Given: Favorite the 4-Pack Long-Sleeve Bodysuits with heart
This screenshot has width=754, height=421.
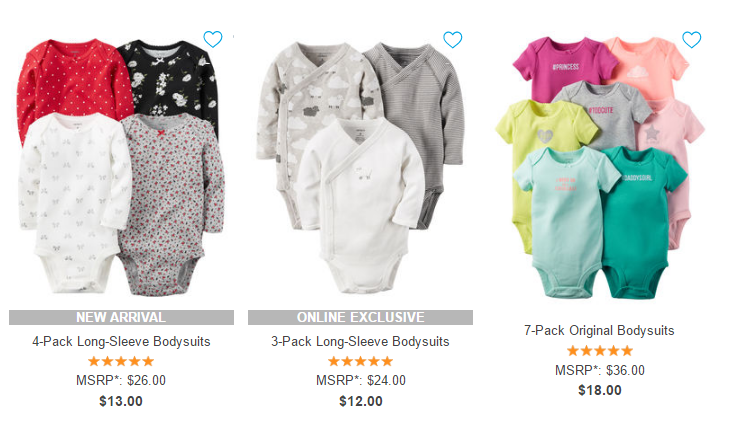Looking at the screenshot, I should tap(213, 39).
